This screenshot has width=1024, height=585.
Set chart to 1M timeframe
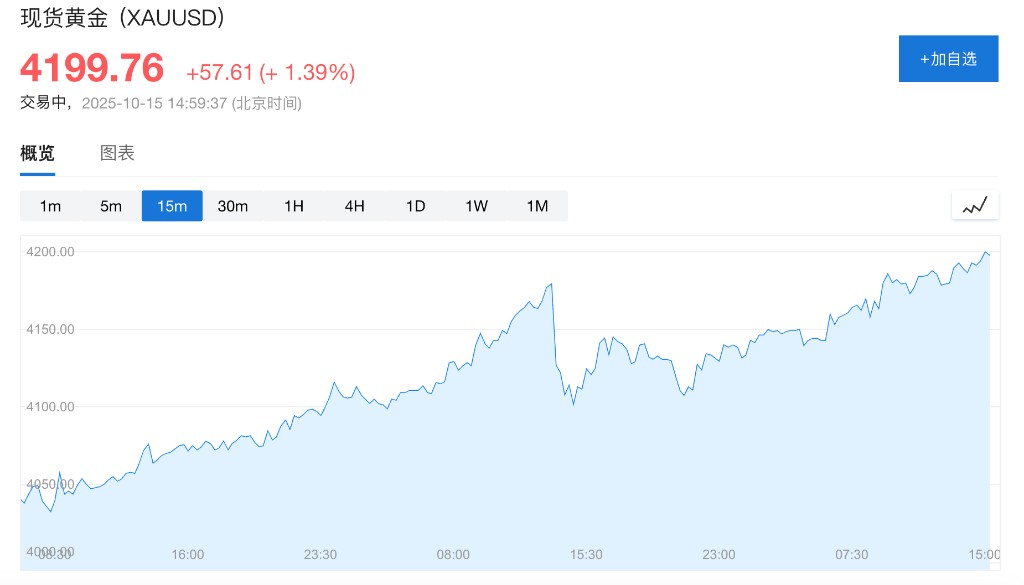coord(537,206)
